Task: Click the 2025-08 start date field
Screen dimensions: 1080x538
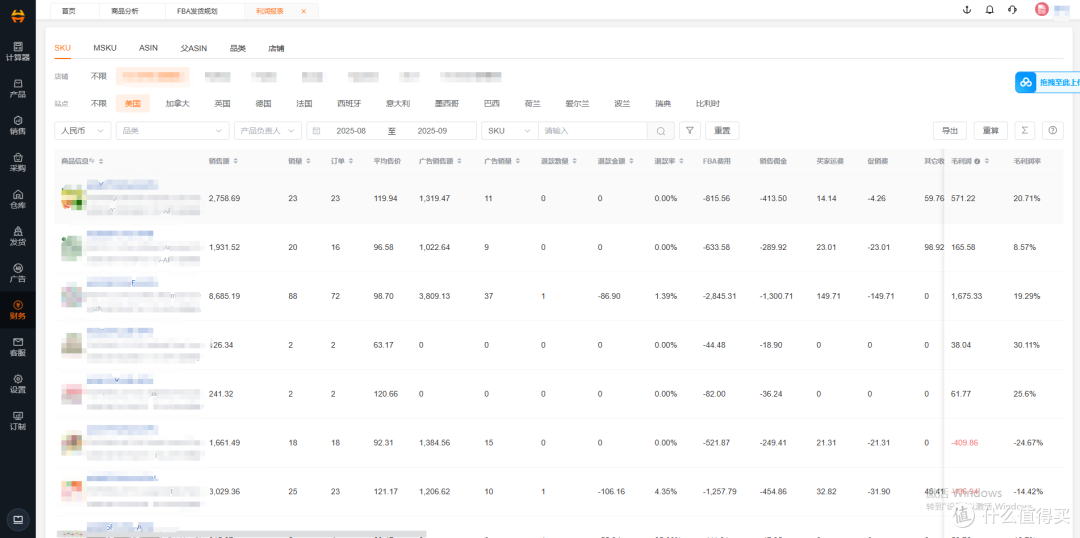Action: tap(351, 131)
